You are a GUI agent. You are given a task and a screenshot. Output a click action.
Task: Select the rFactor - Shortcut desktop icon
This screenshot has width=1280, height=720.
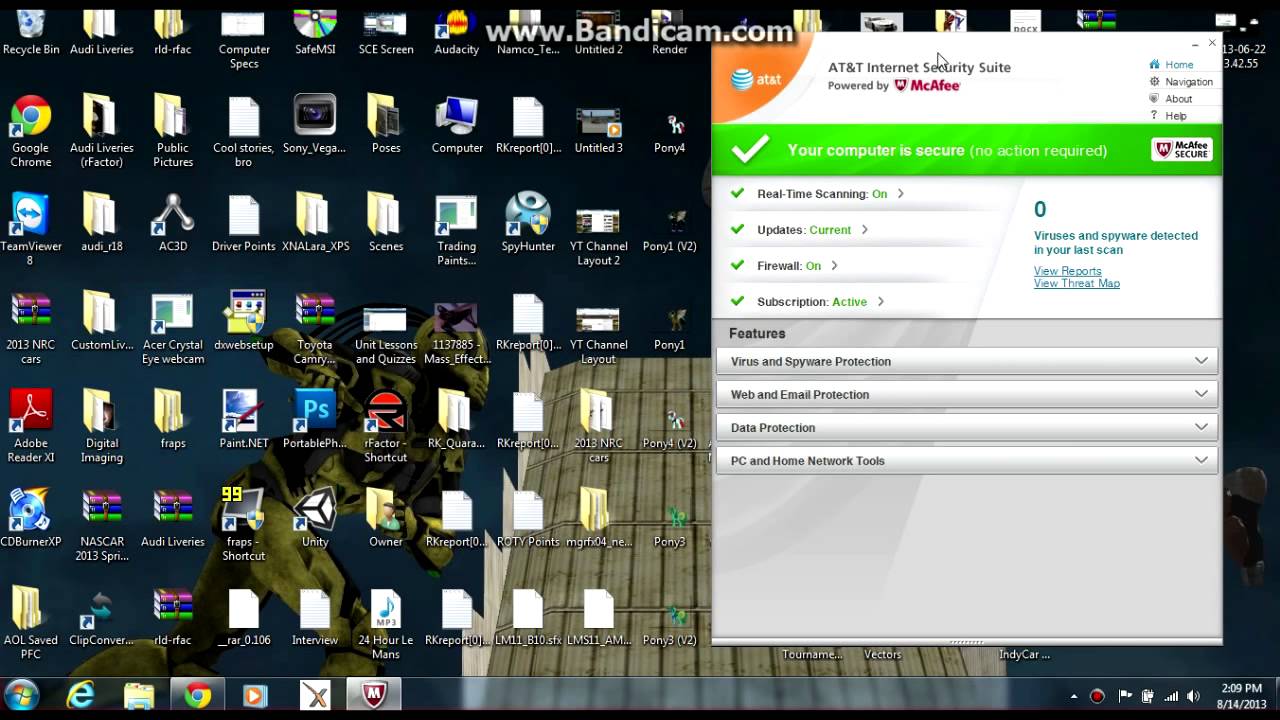point(386,427)
